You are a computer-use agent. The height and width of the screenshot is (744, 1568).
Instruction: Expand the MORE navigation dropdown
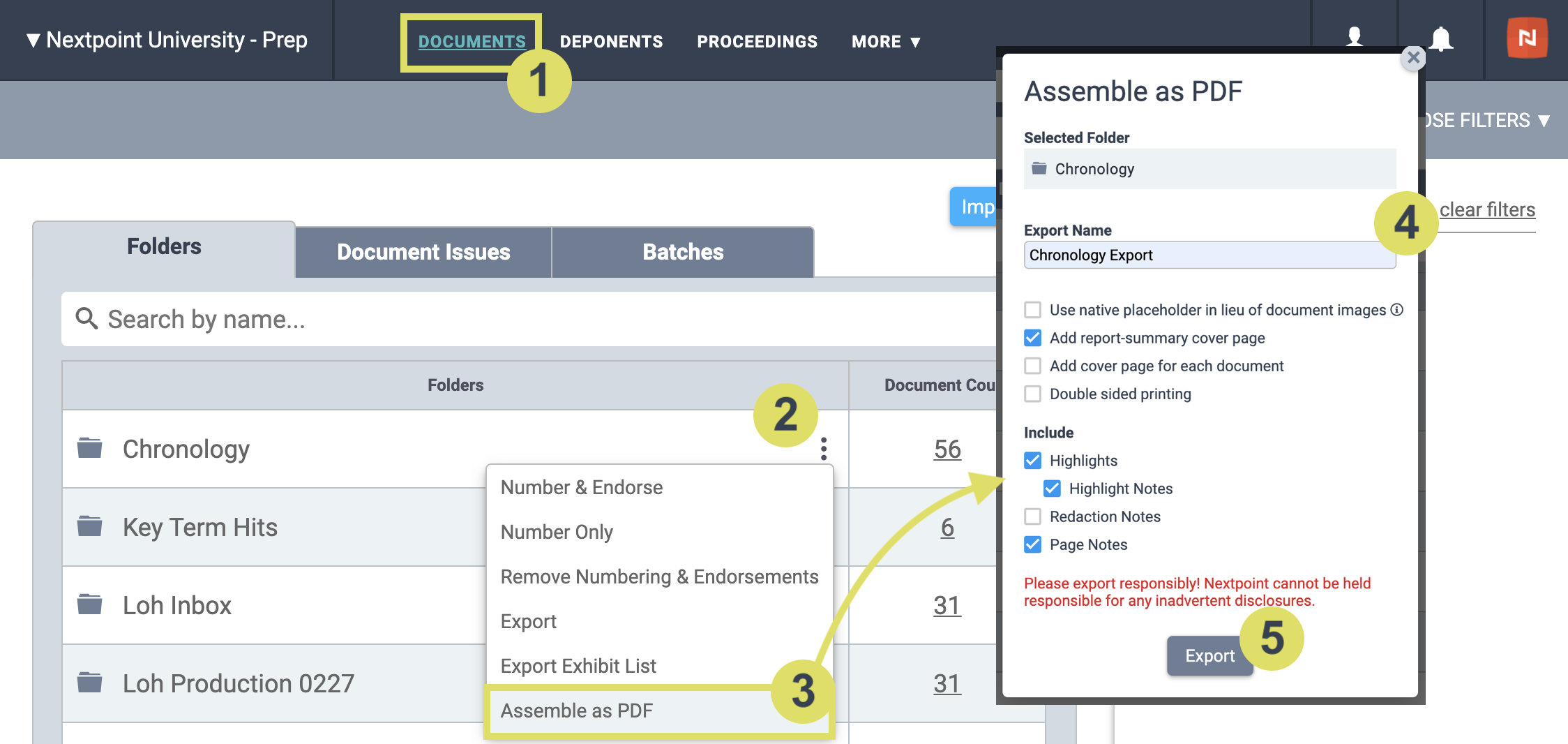[x=886, y=42]
